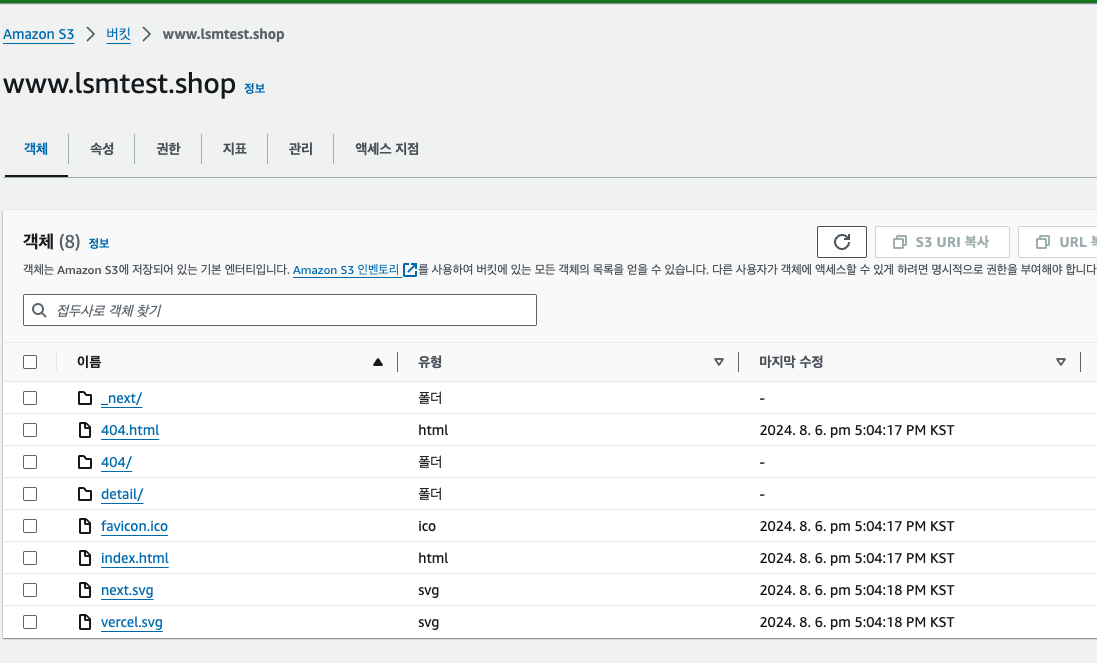Switch to the 권한 tab

tap(168, 149)
